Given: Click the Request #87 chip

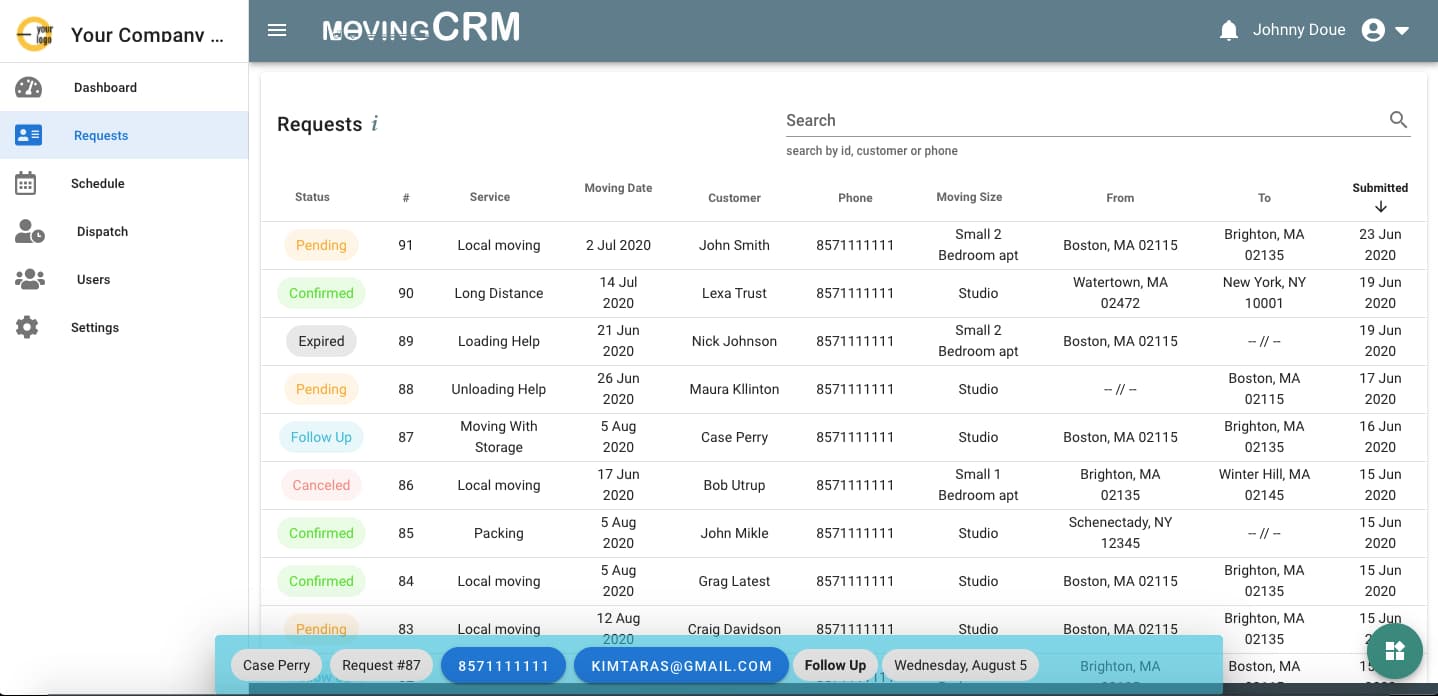Looking at the screenshot, I should tap(381, 665).
